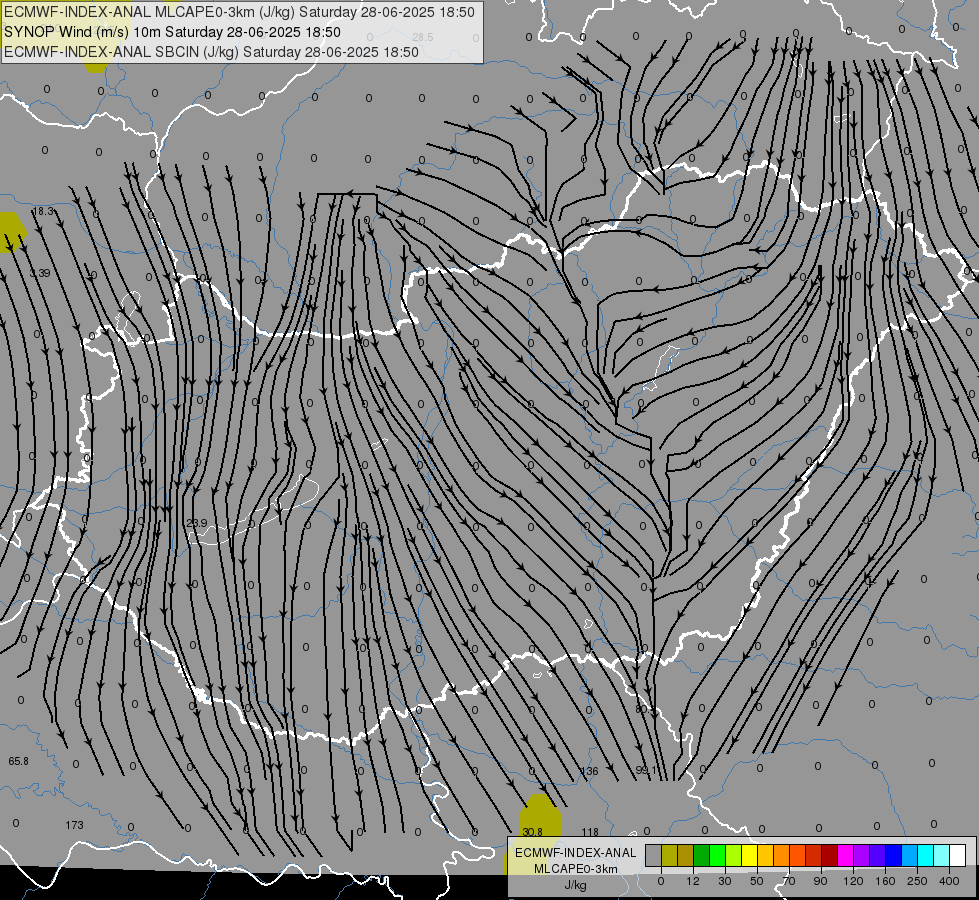This screenshot has width=979, height=900.
Task: Click the yellow-green legend swatch
Action: (733, 855)
